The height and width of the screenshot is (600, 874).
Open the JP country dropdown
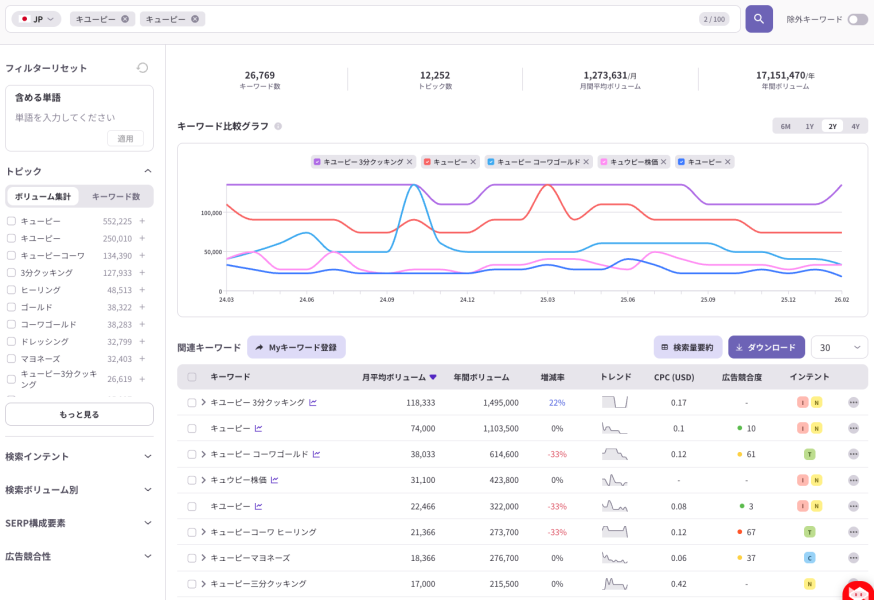click(37, 19)
